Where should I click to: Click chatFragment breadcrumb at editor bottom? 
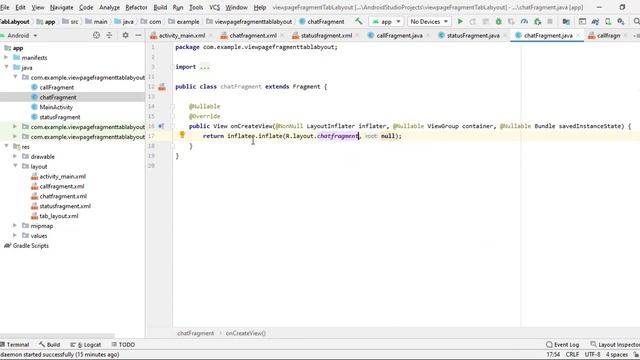click(196, 333)
